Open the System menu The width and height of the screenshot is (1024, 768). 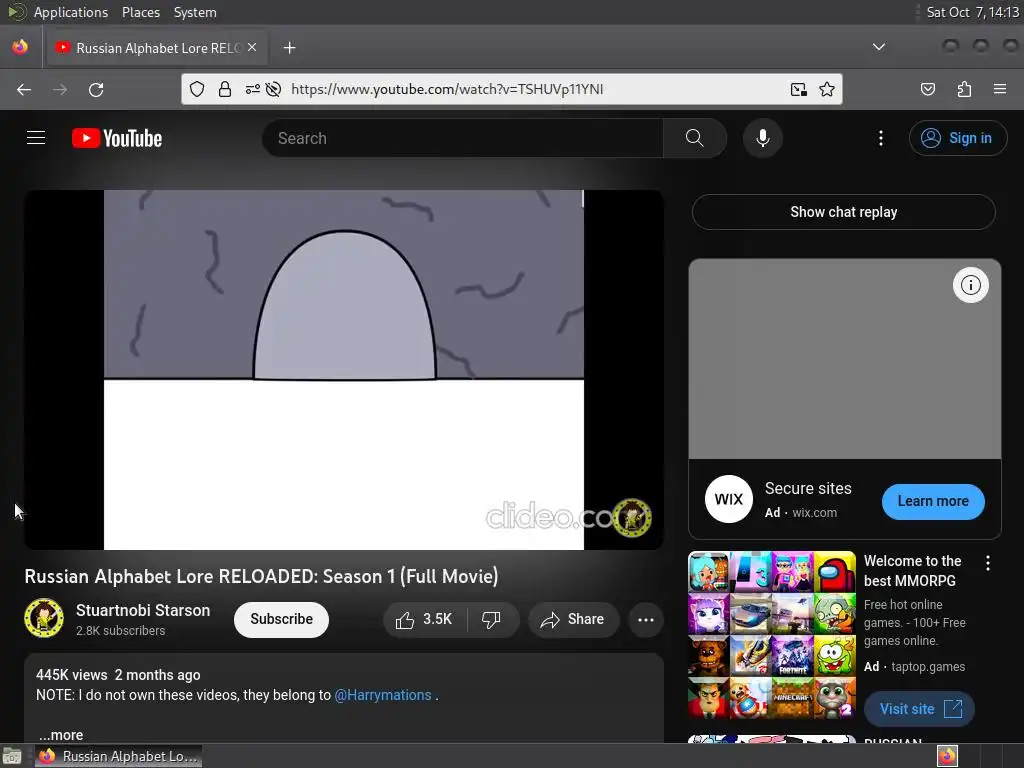[195, 12]
